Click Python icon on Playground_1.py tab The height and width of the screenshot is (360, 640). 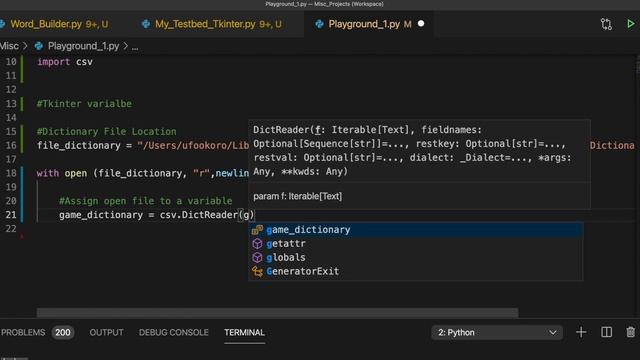tap(319, 24)
